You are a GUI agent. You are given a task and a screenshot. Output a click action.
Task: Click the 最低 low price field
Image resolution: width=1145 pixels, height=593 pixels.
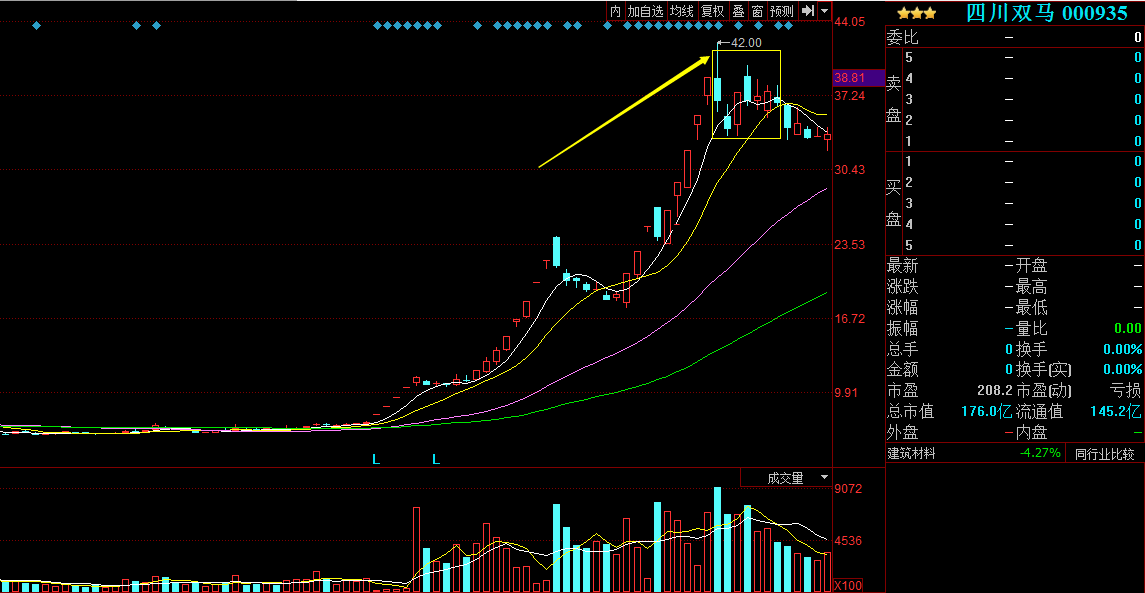(1079, 307)
